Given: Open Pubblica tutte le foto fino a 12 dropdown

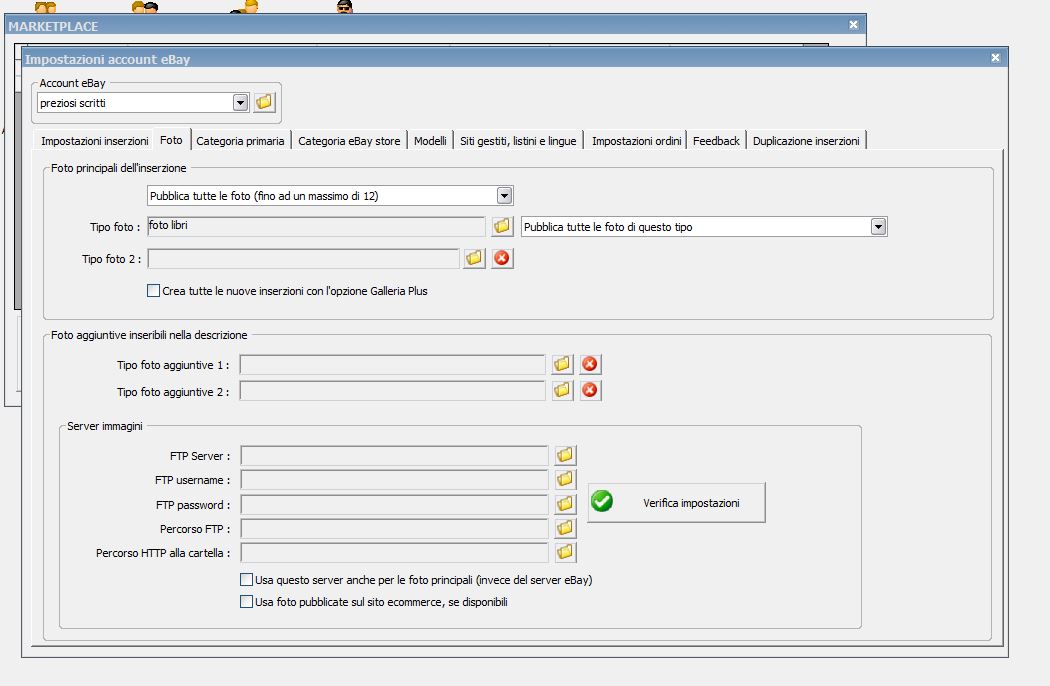Looking at the screenshot, I should [x=504, y=196].
